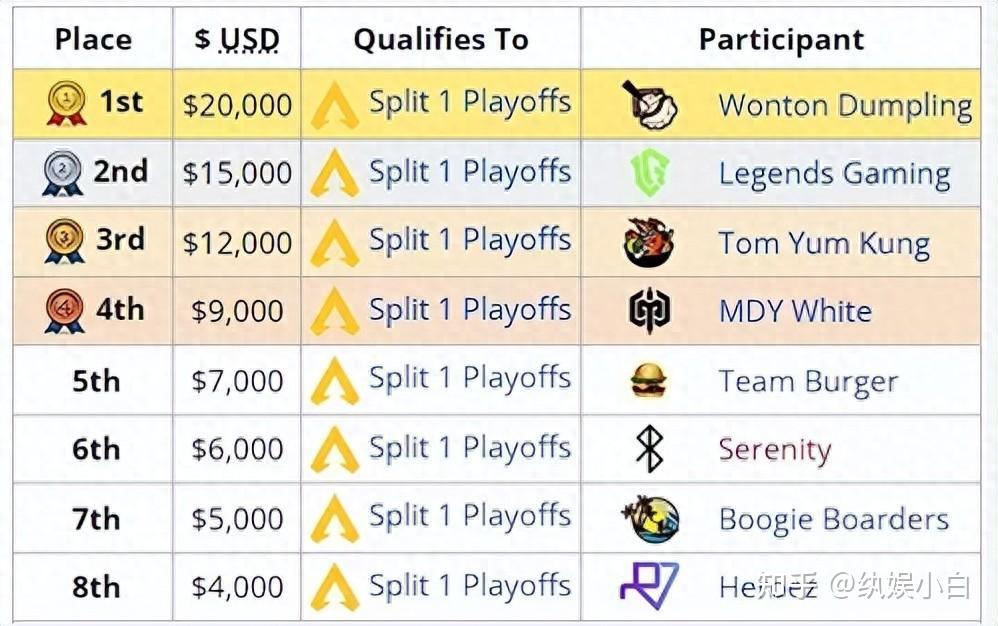Click the bronze 3rd place medal
Screen dimensions: 998x626
(64, 242)
